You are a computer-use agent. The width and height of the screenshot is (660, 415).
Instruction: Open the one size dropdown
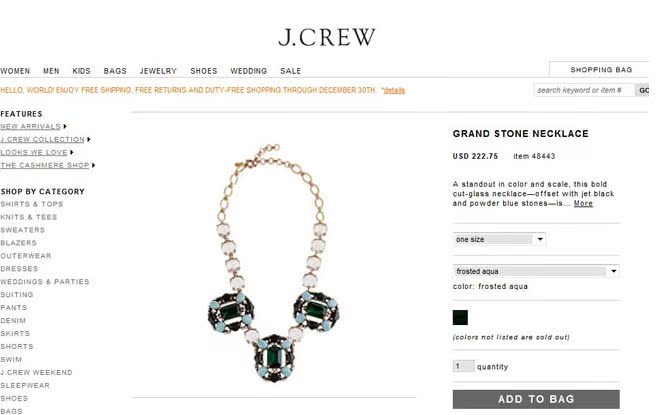[499, 239]
